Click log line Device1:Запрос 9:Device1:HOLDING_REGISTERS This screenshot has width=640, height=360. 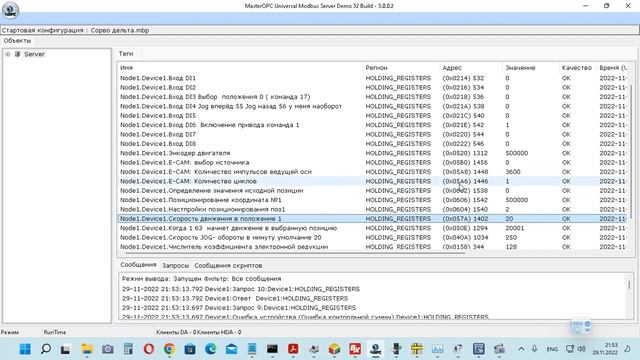239,308
